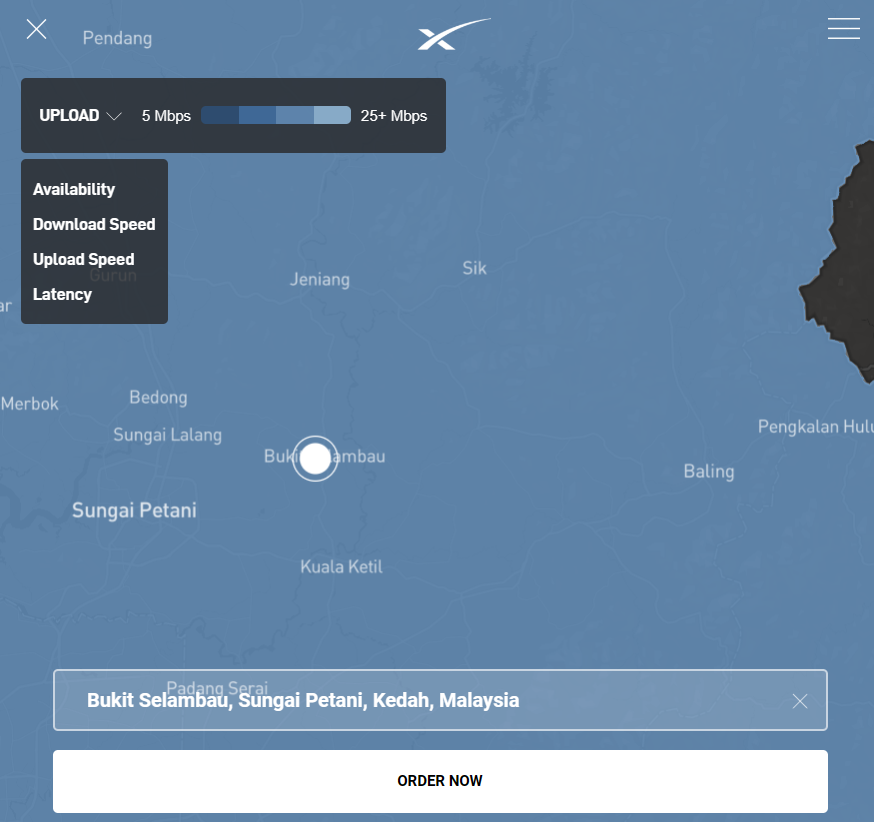
Task: Click the Baling town label
Action: 708,471
